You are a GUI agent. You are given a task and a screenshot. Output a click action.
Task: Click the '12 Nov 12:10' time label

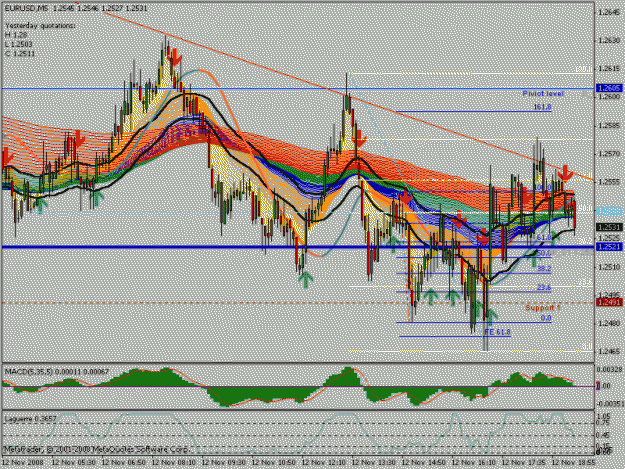[x=324, y=463]
